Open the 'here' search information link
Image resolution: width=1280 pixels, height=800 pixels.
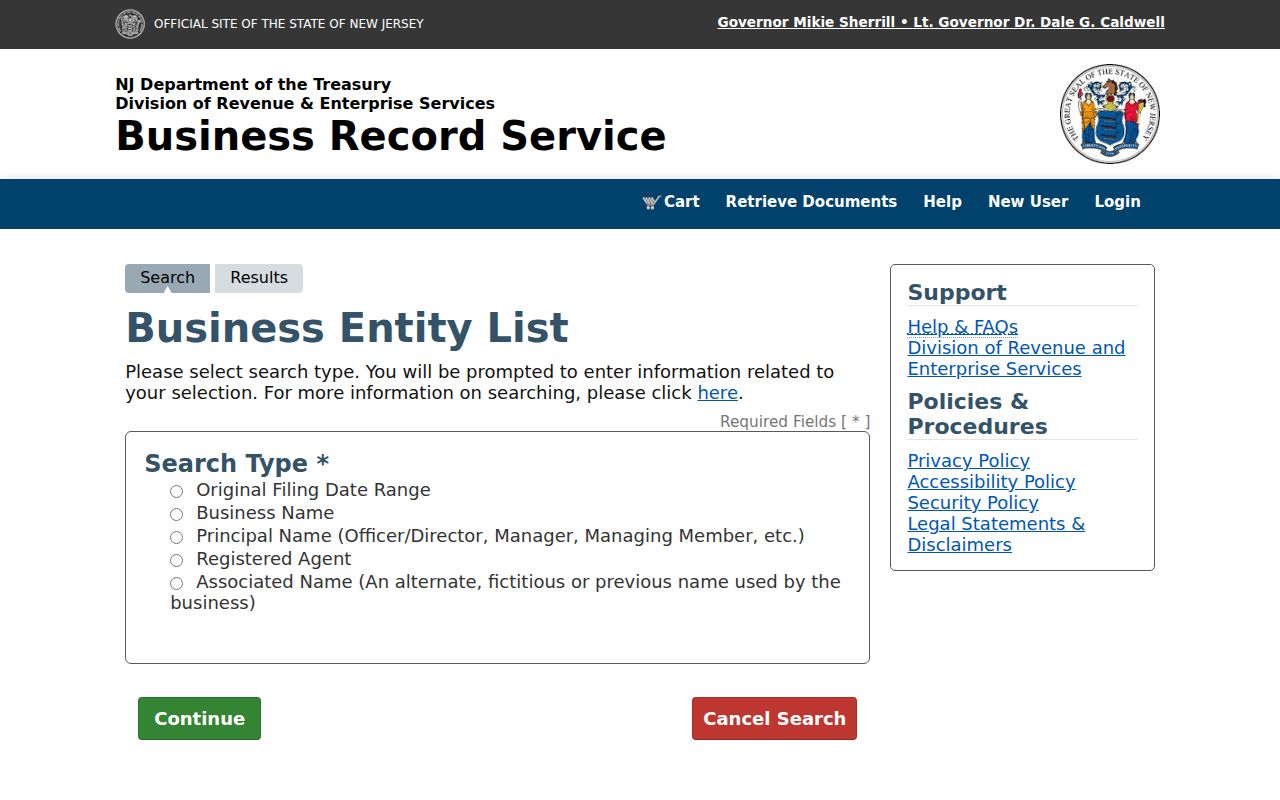[718, 393]
